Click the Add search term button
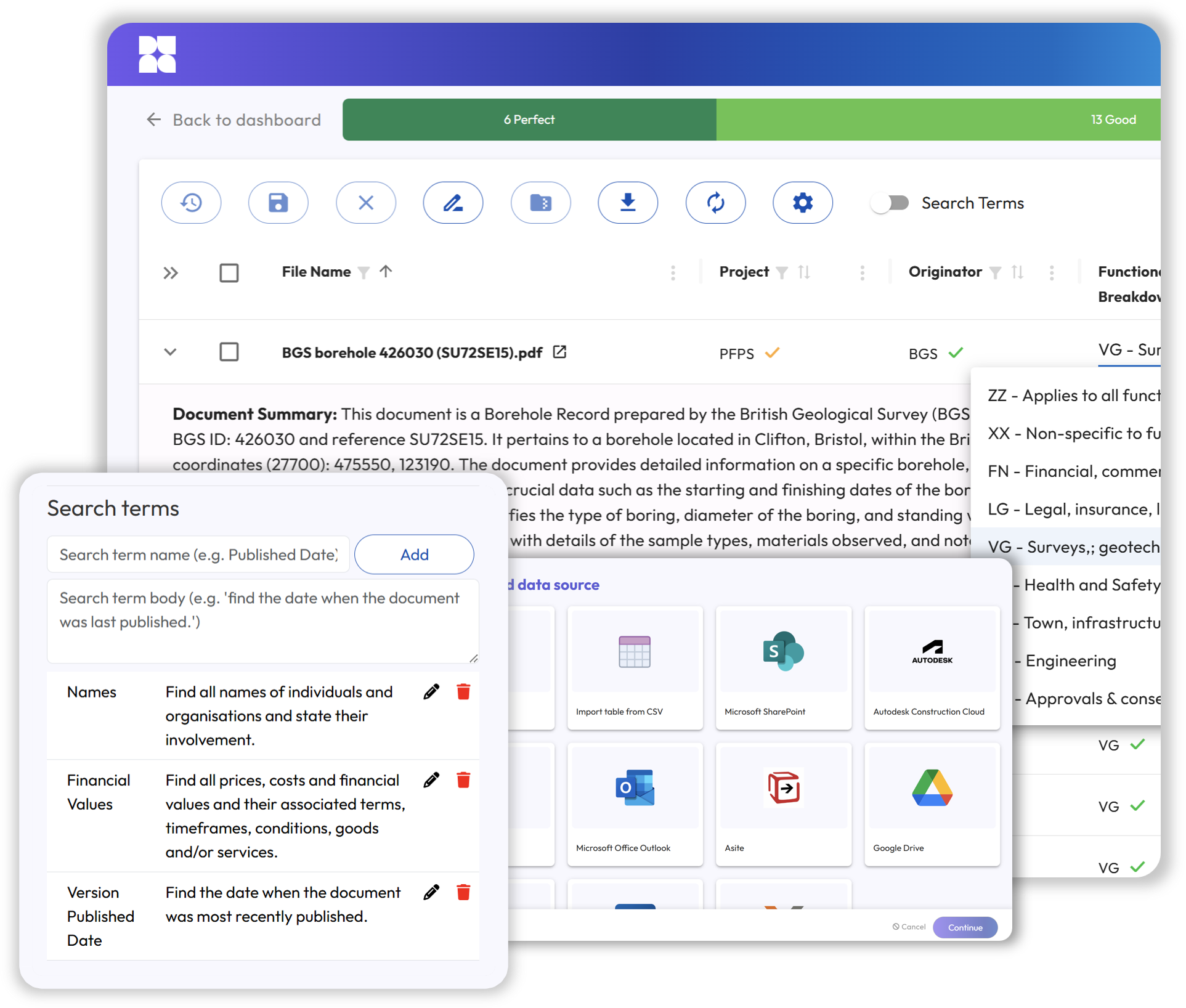This screenshot has height=1008, width=1186. 414,555
